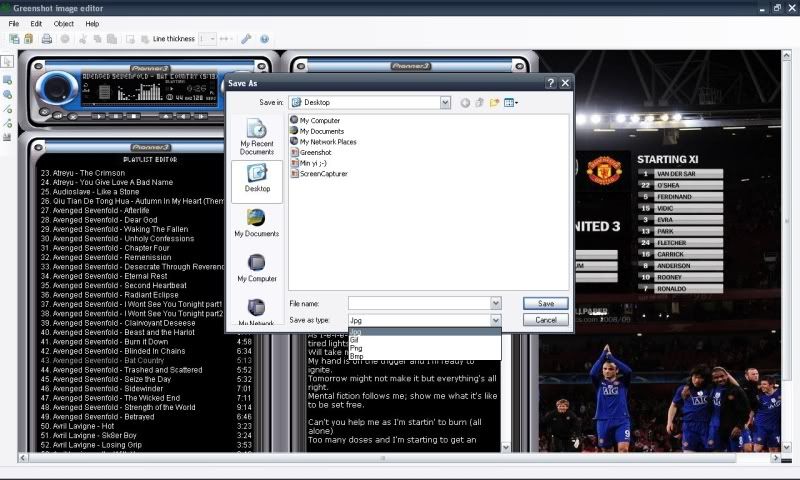
Task: Open the settings wrench icon in toolbar
Action: (x=246, y=39)
